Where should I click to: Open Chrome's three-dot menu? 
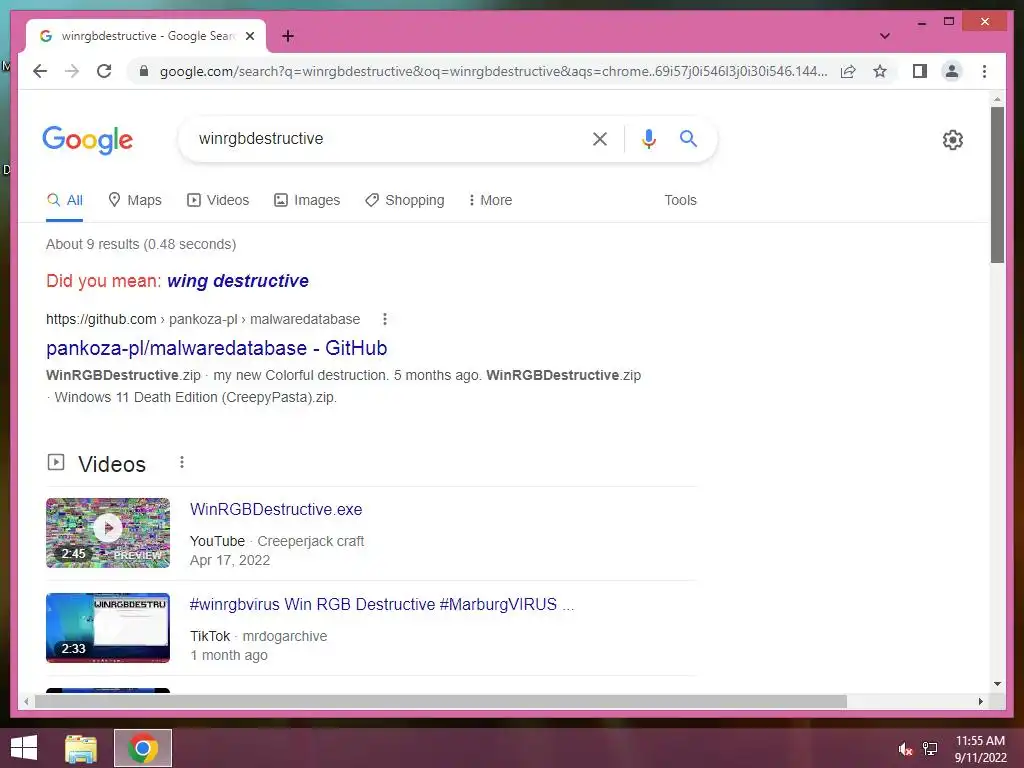click(x=984, y=71)
